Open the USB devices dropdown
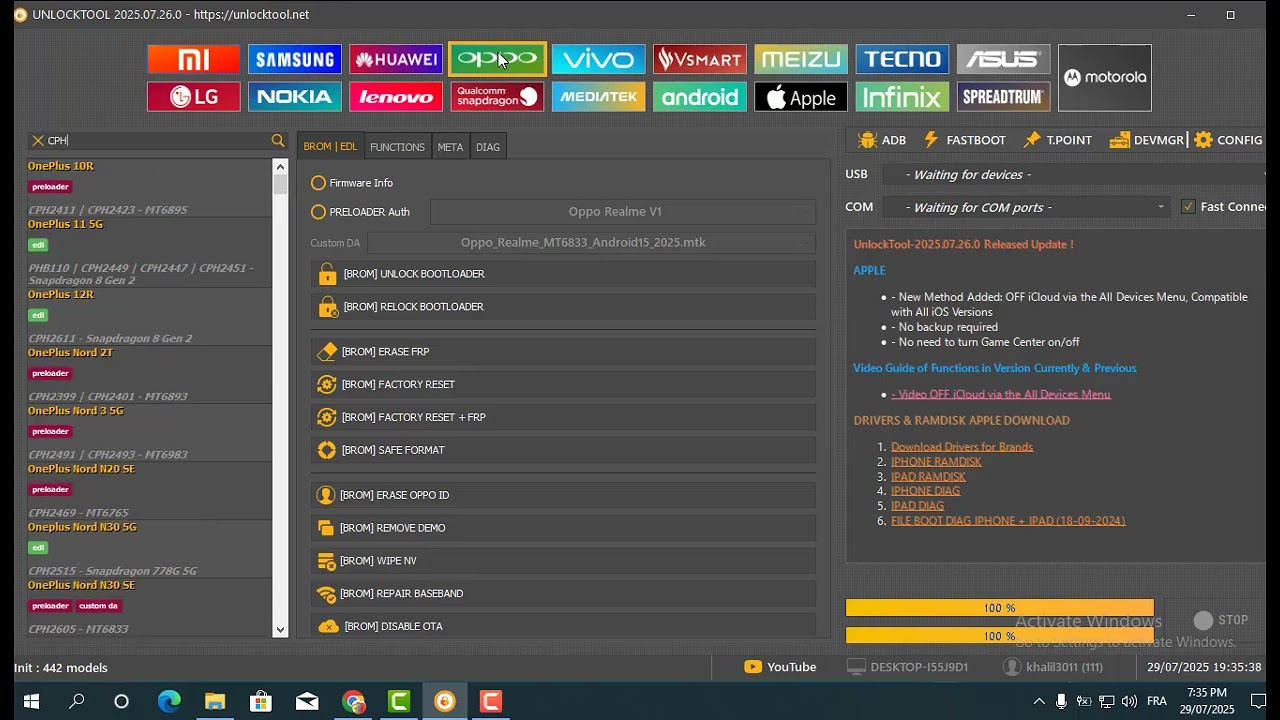The image size is (1280, 720). [1075, 175]
